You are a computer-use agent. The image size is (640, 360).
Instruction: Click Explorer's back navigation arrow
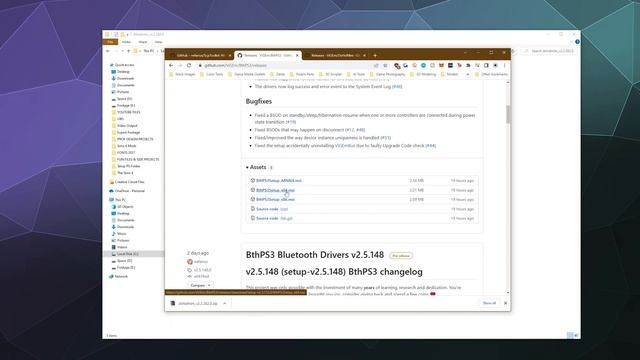(108, 51)
